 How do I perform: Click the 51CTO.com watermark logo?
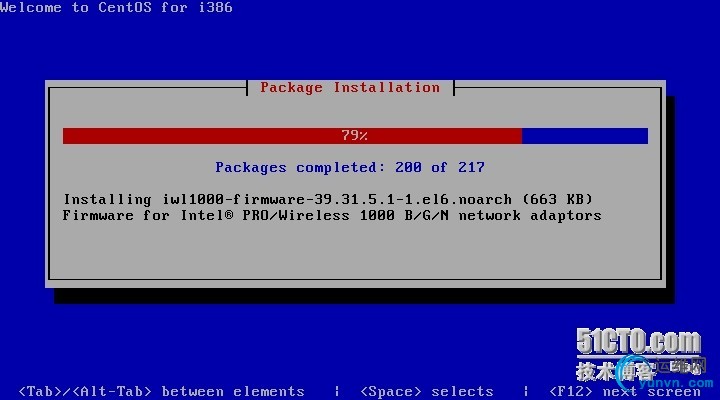coord(639,341)
